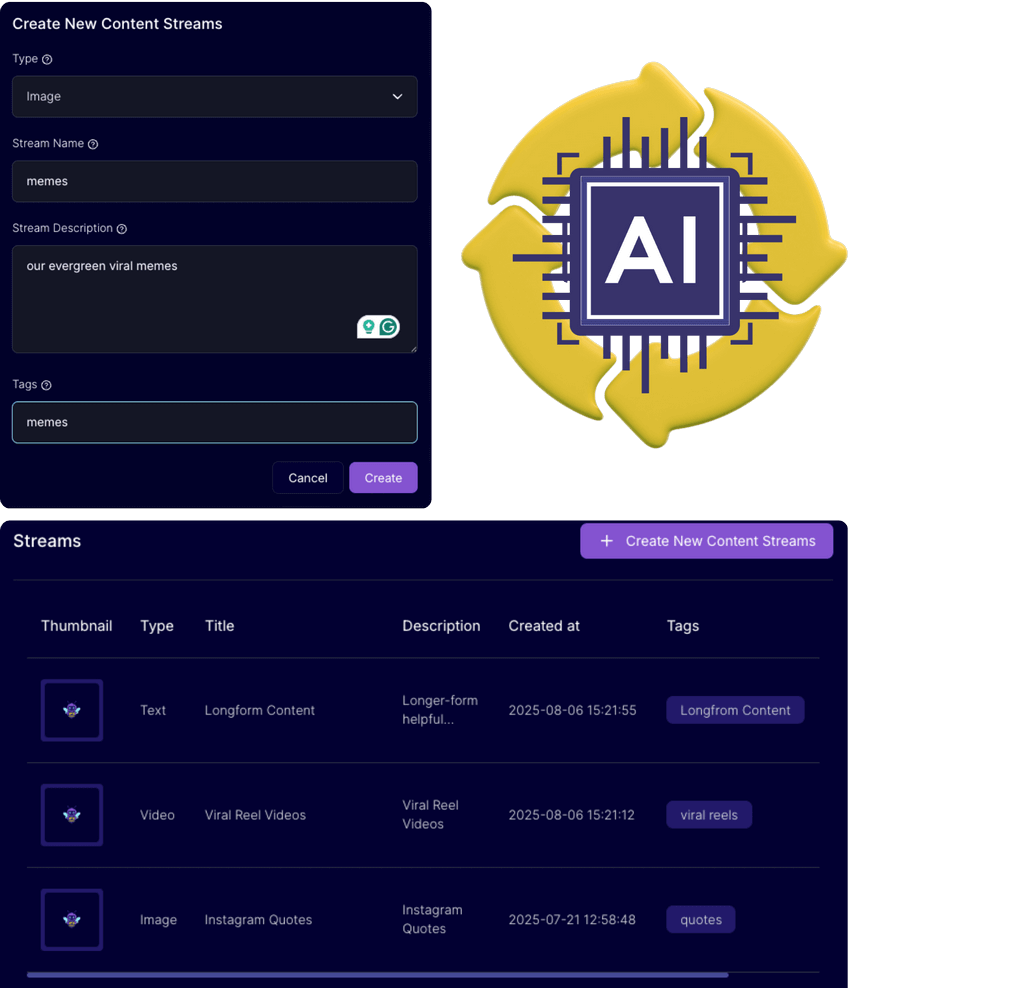Click the chevron arrow in Type field
This screenshot has height=988, width=1024.
click(x=397, y=97)
